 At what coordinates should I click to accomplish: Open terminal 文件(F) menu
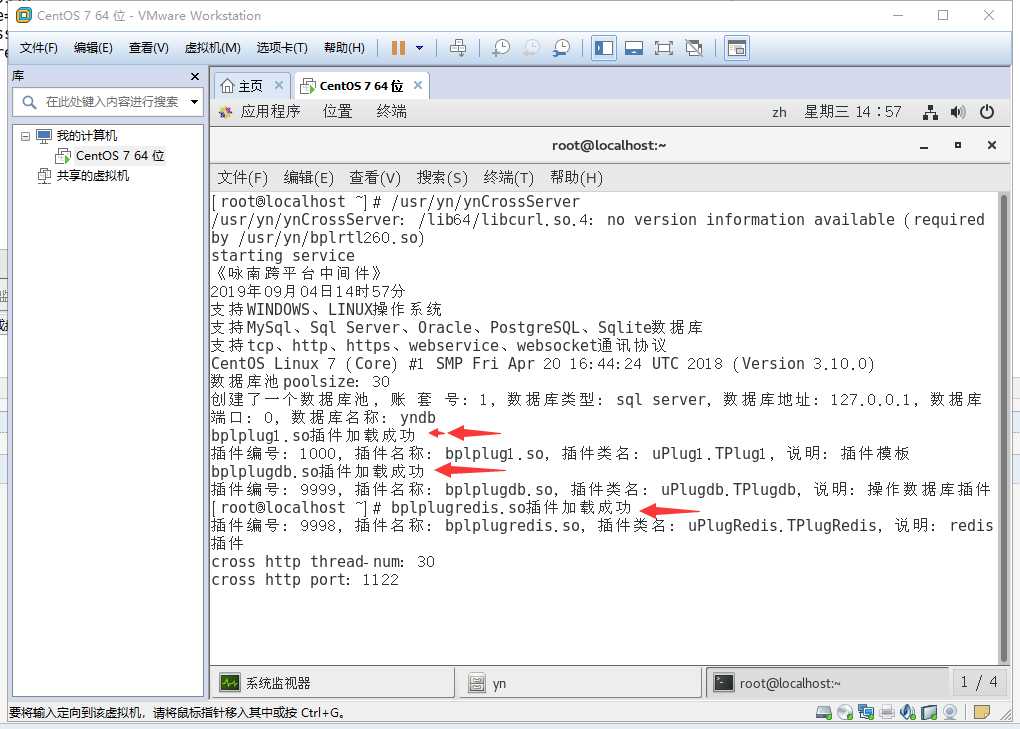click(x=242, y=178)
